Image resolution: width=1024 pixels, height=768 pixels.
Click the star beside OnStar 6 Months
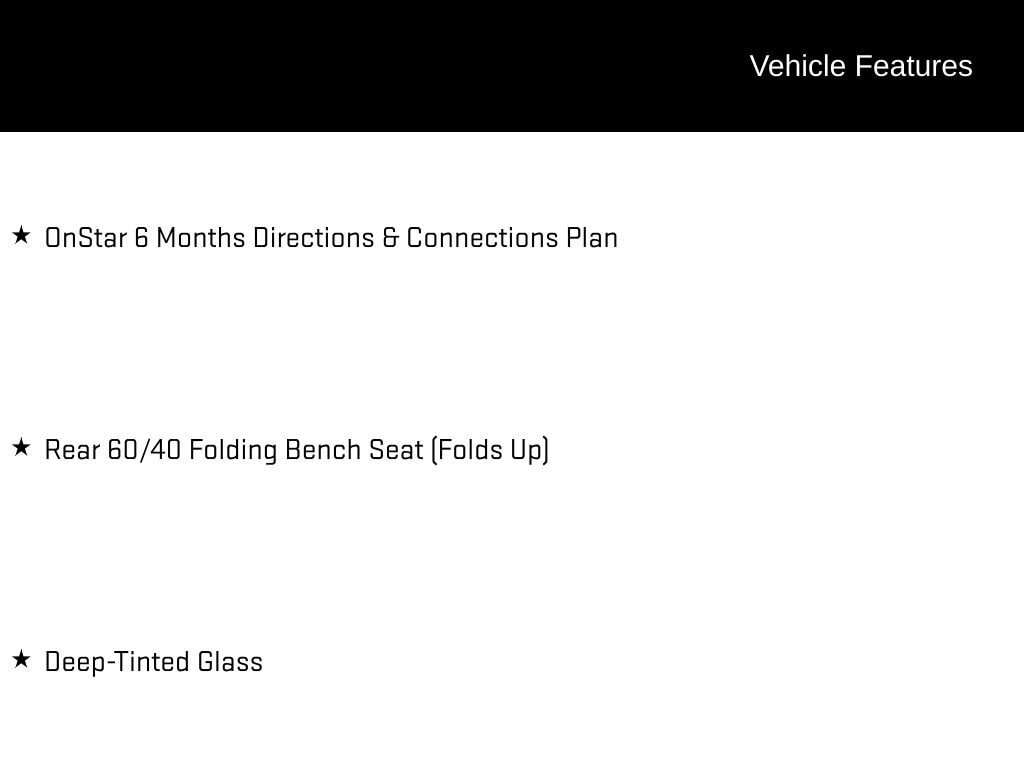(21, 235)
